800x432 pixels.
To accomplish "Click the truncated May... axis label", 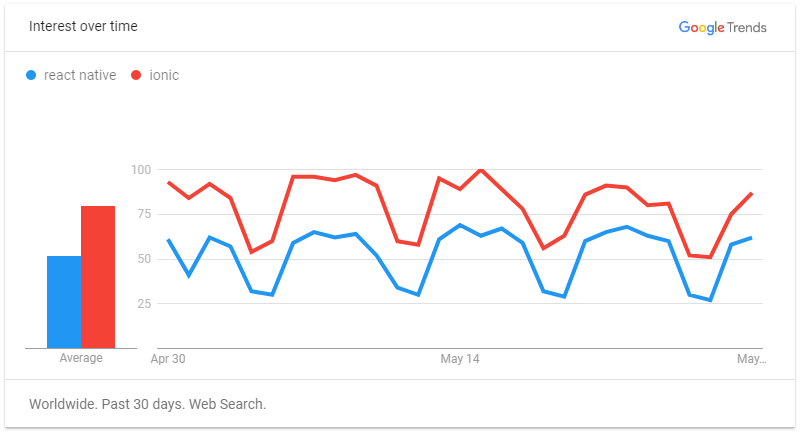I will point(752,359).
